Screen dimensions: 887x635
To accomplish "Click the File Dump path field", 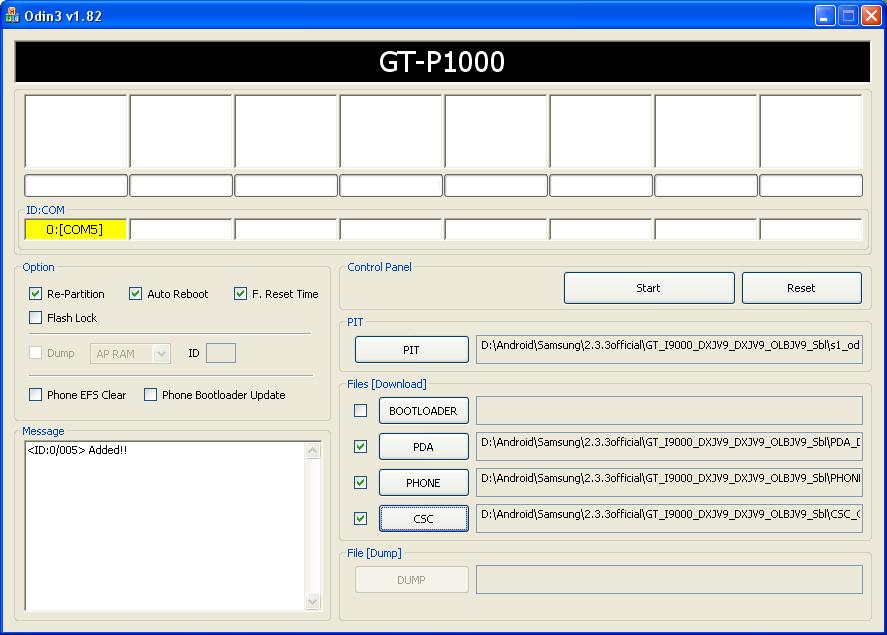I will click(x=669, y=580).
